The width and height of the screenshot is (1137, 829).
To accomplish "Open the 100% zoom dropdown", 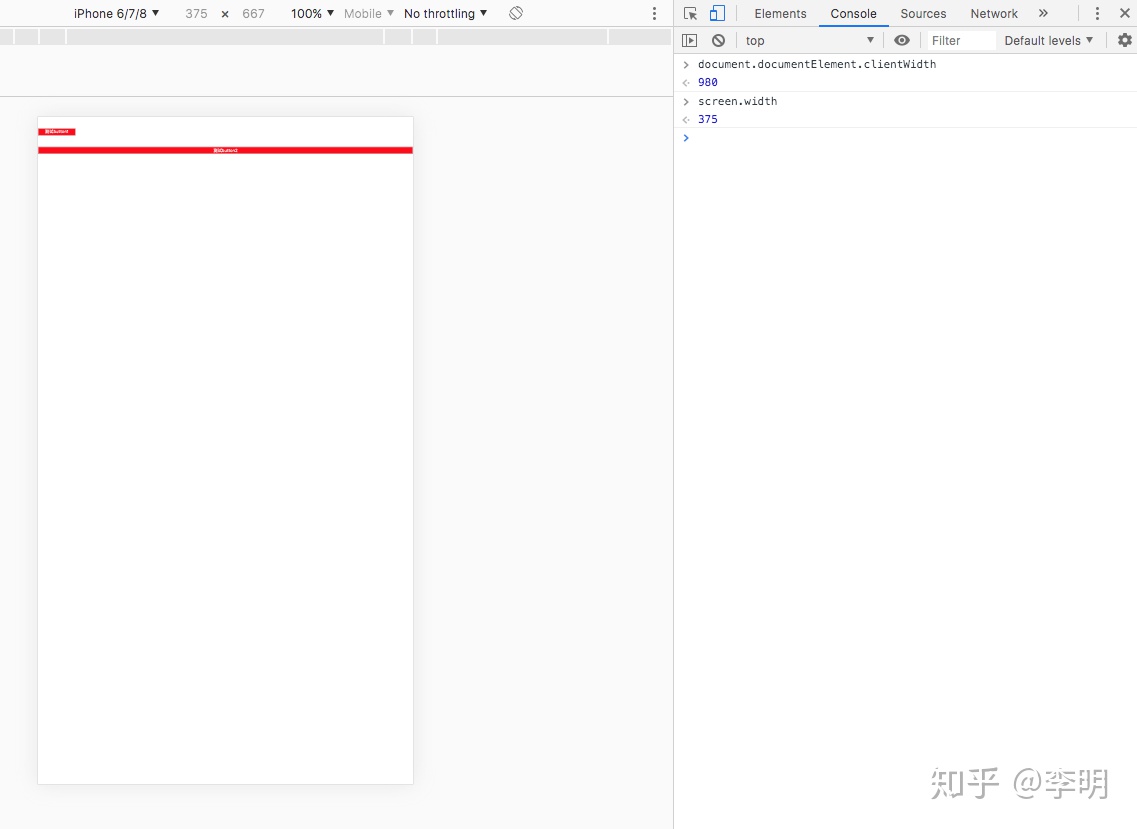I will [x=313, y=14].
